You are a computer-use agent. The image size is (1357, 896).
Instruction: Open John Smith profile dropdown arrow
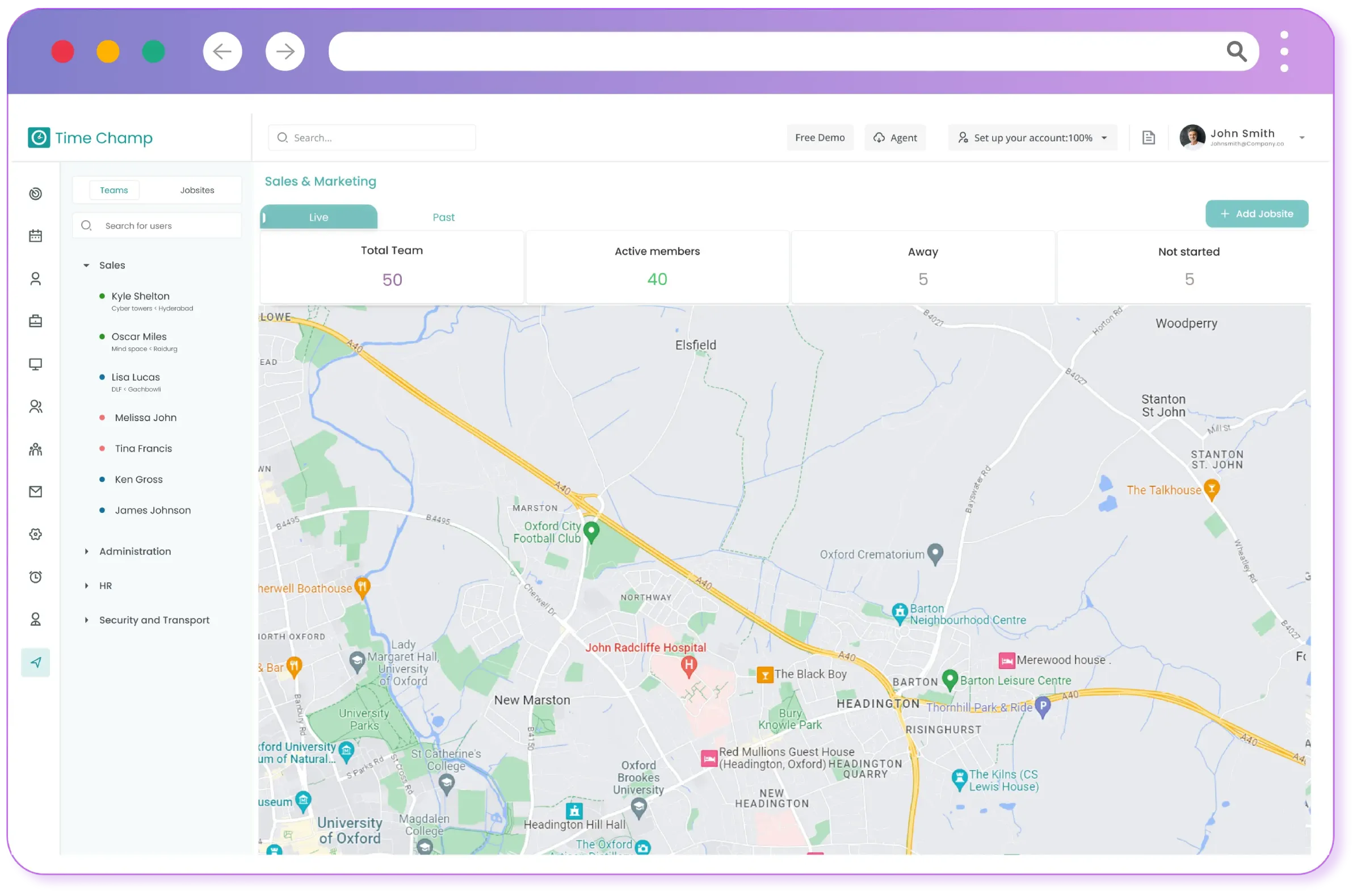1302,138
